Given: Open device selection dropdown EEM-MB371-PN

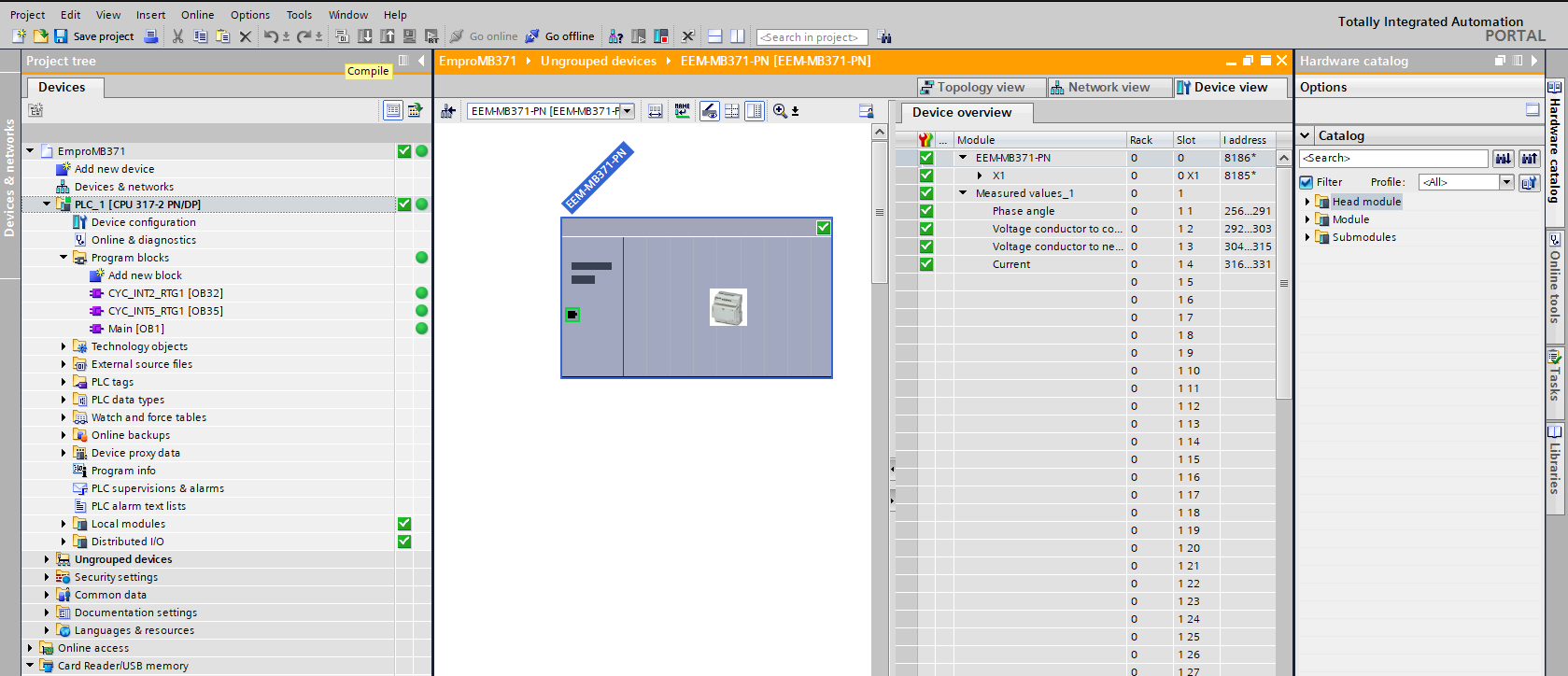Looking at the screenshot, I should (628, 111).
